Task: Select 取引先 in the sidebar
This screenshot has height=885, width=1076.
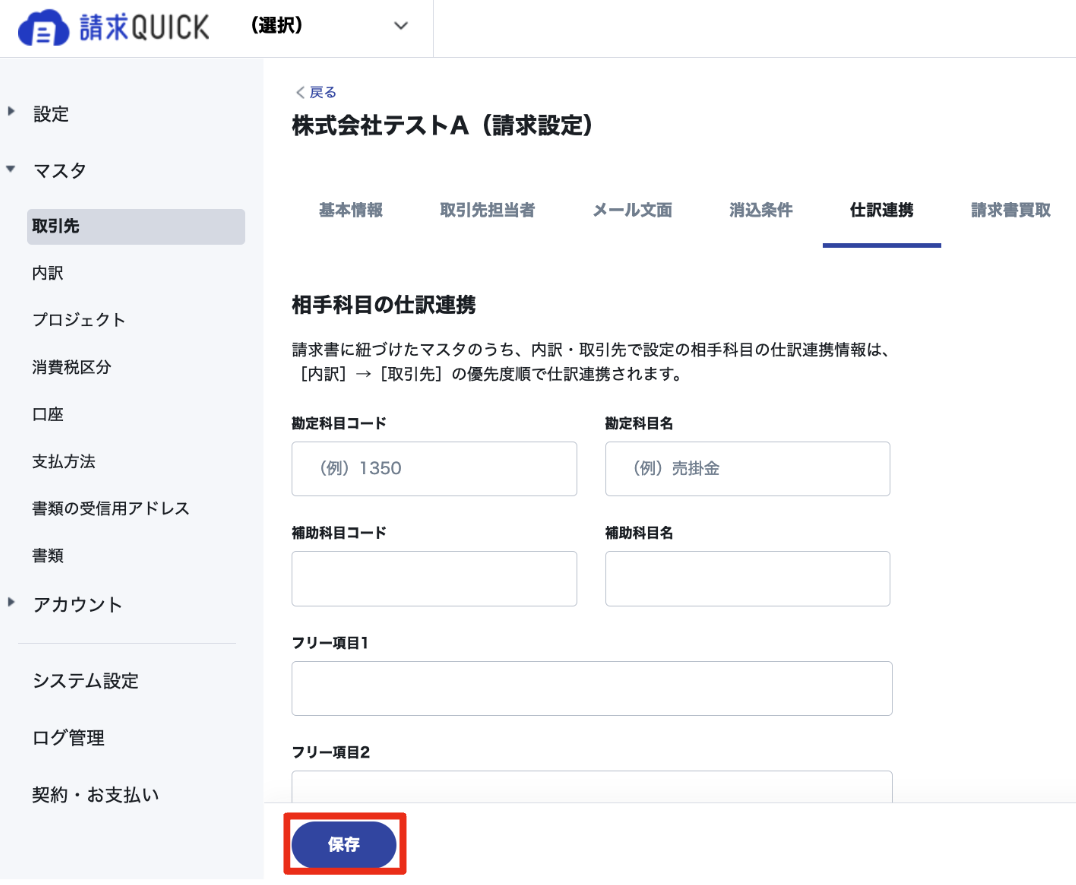Action: coord(136,226)
